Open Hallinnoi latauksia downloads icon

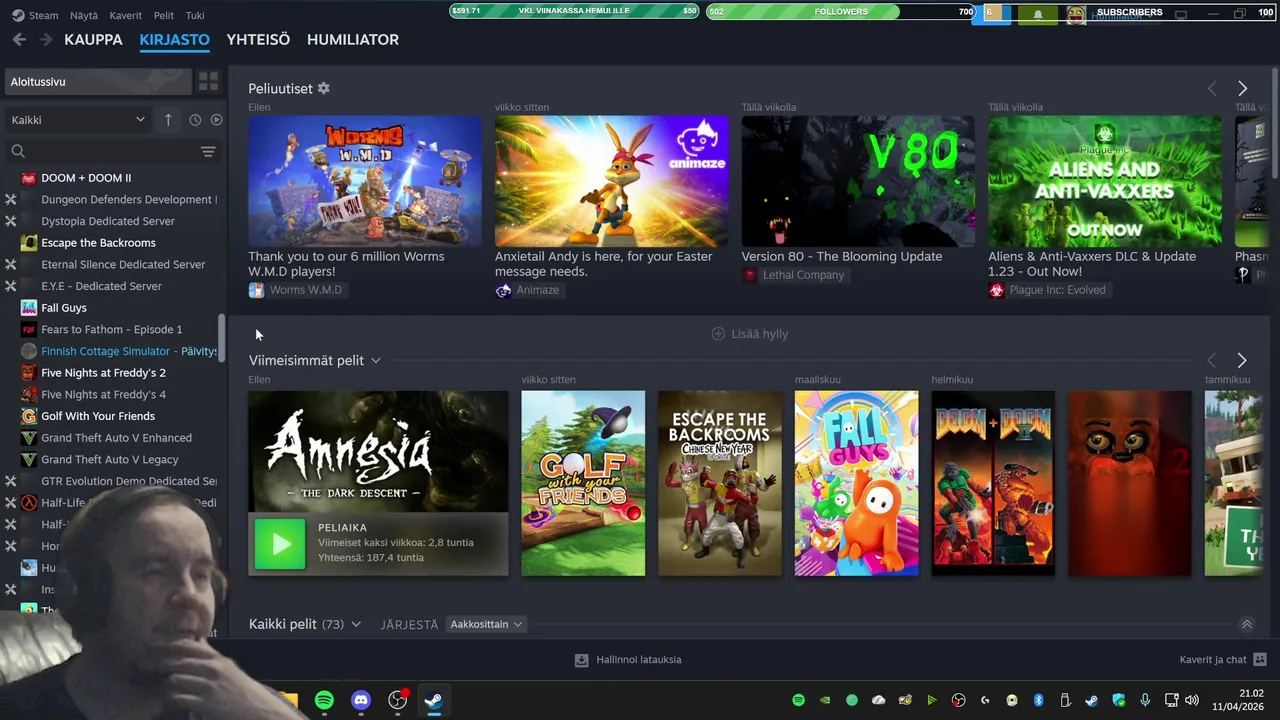click(581, 660)
